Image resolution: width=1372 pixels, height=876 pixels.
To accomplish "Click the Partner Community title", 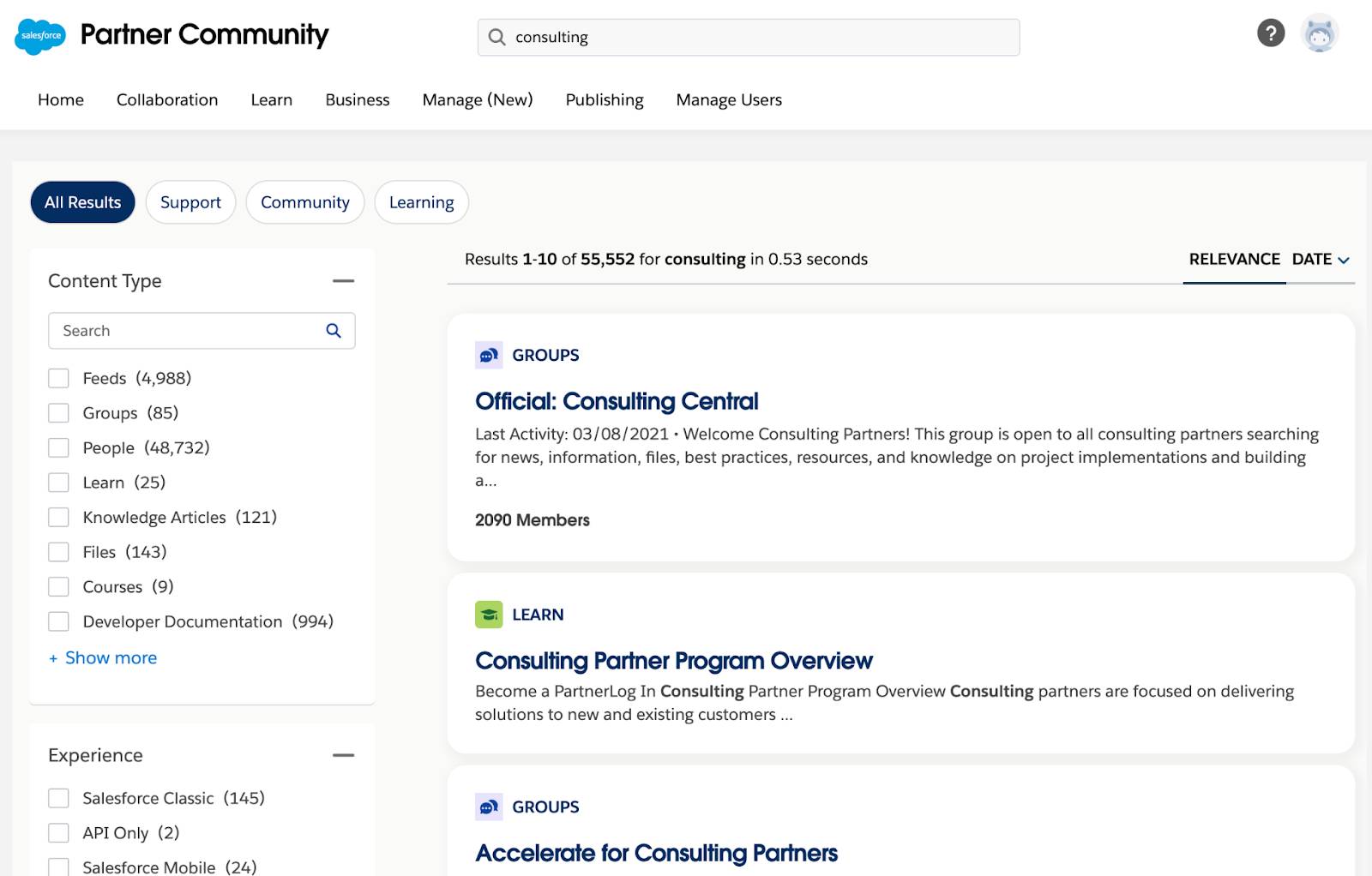I will [x=204, y=34].
